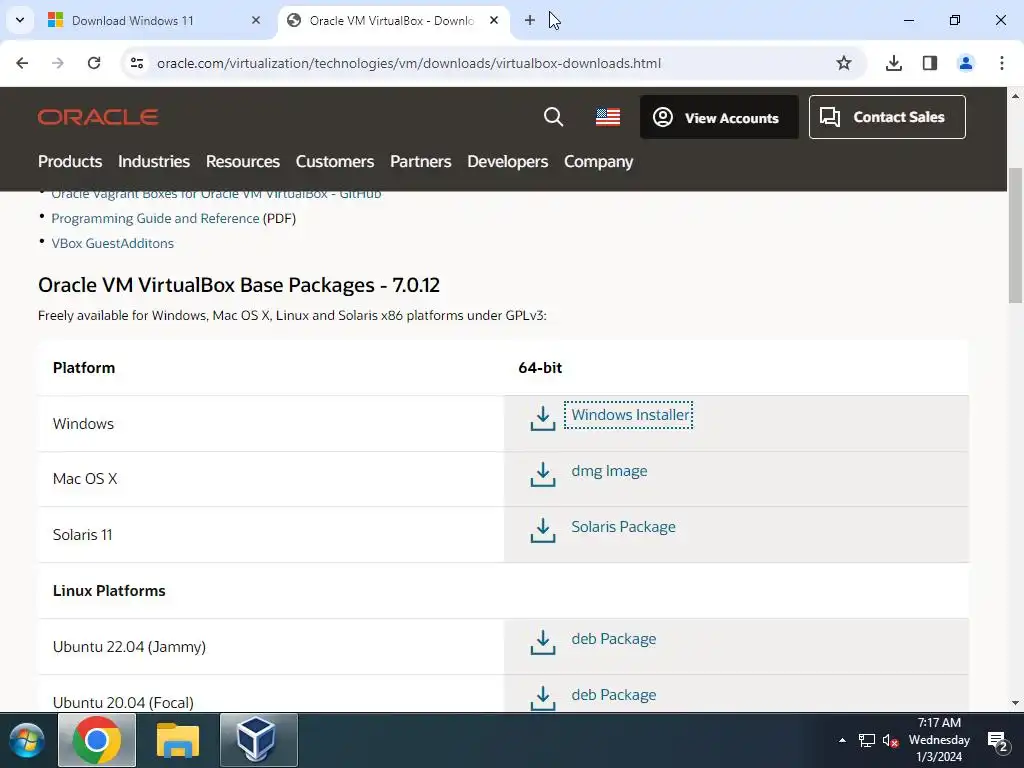Change country via US flag icon

pyautogui.click(x=608, y=117)
